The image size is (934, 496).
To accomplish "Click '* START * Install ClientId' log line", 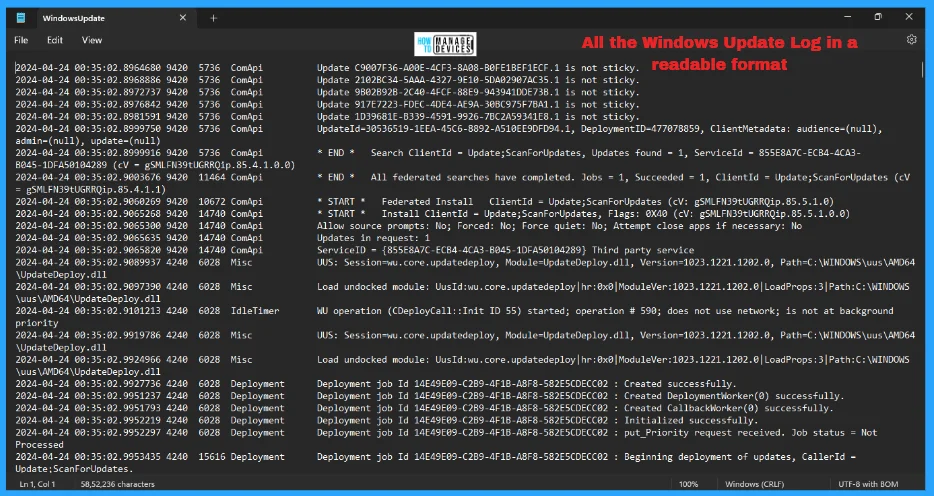I will (432, 214).
